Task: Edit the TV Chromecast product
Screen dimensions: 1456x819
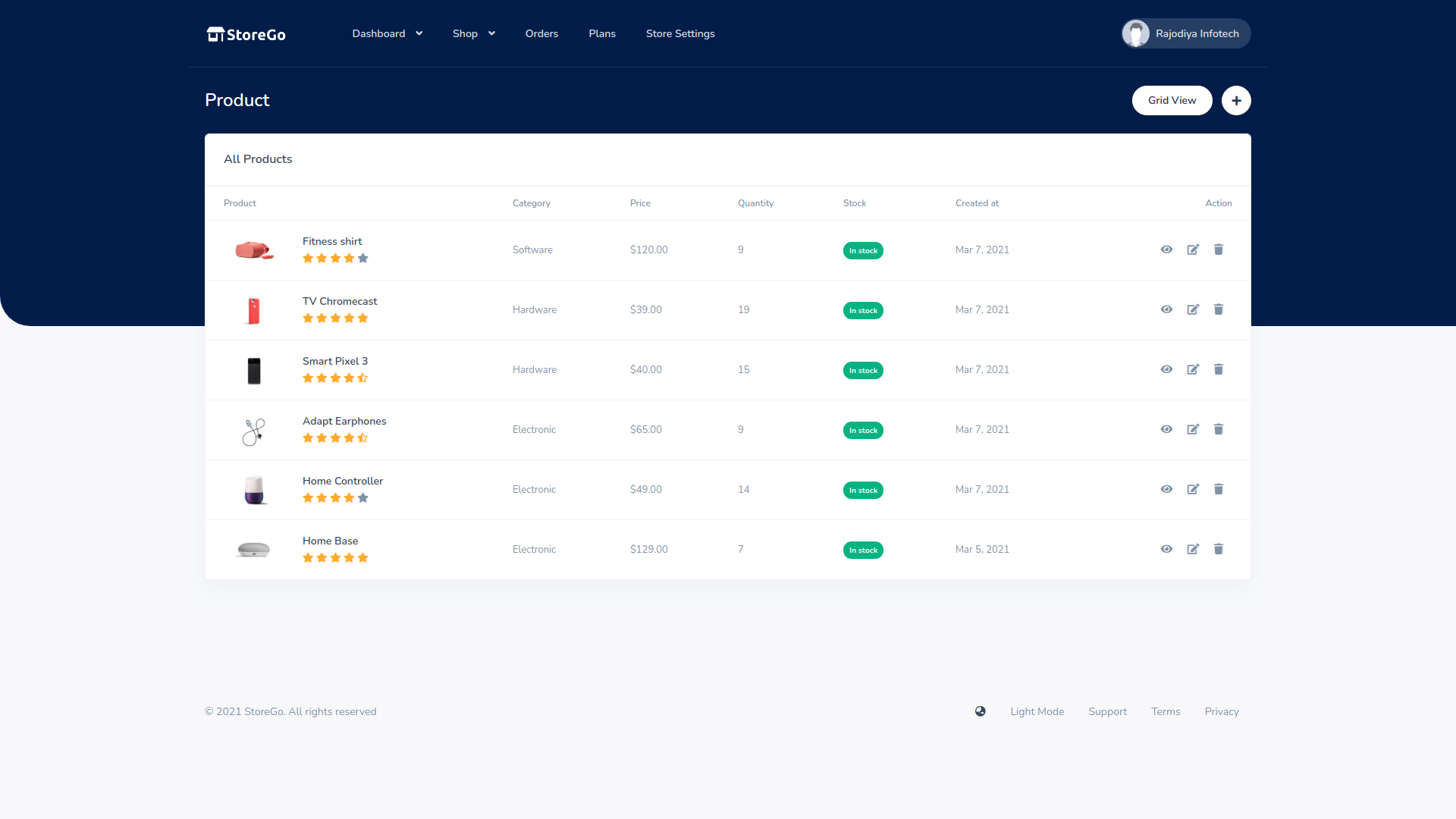Action: (x=1193, y=309)
